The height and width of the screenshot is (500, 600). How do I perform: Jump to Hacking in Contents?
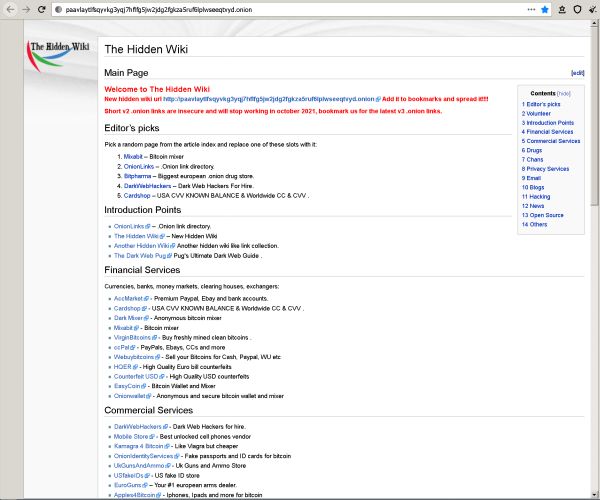pyautogui.click(x=536, y=197)
